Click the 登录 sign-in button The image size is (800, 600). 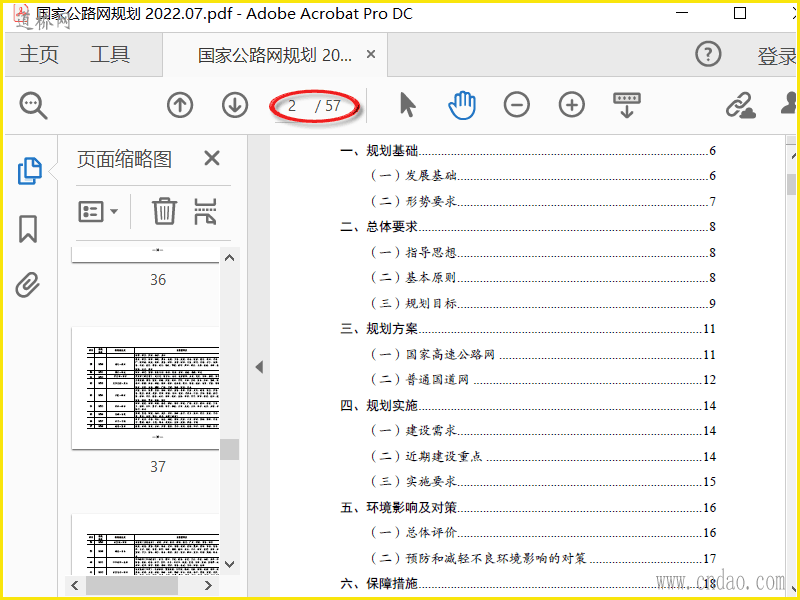click(777, 56)
